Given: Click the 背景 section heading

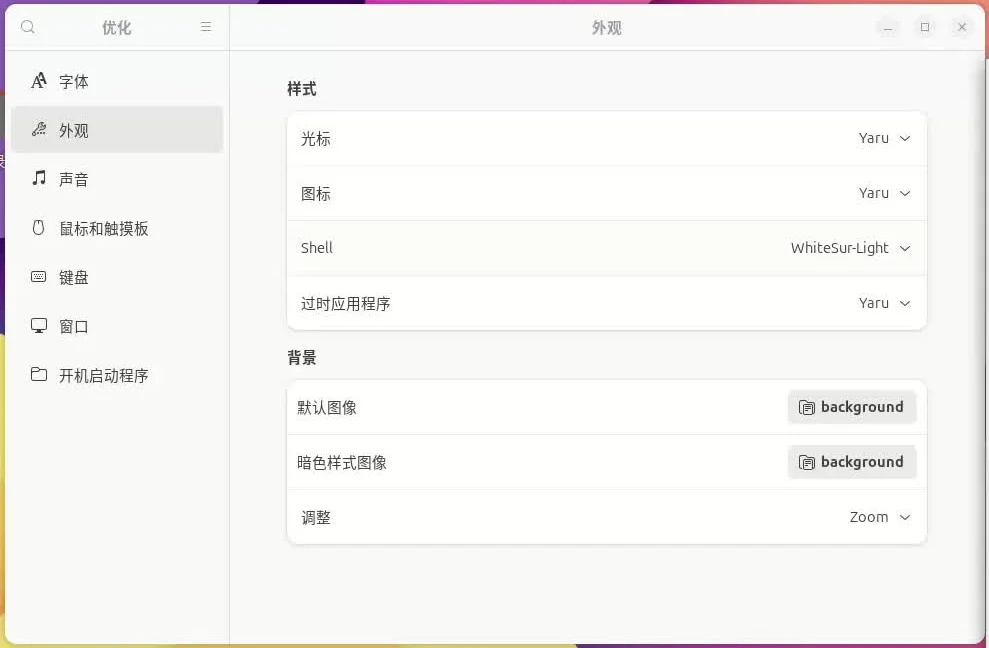Looking at the screenshot, I should (302, 357).
